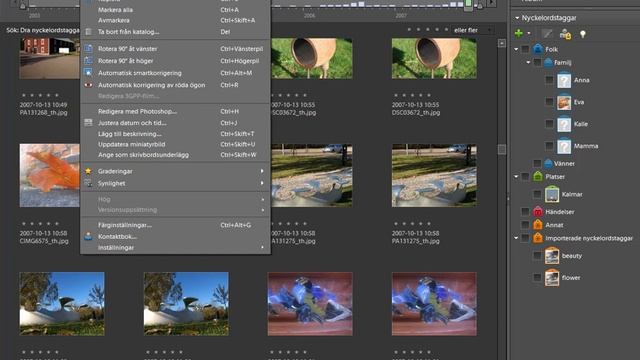The width and height of the screenshot is (640, 360).
Task: Choose Uppdatera miniatyrbild menu item
Action: coord(176,144)
